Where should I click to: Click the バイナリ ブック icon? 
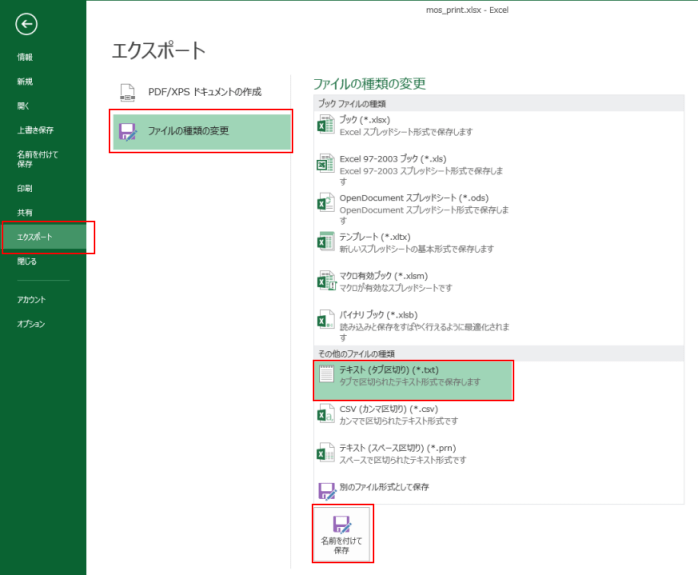(x=326, y=319)
